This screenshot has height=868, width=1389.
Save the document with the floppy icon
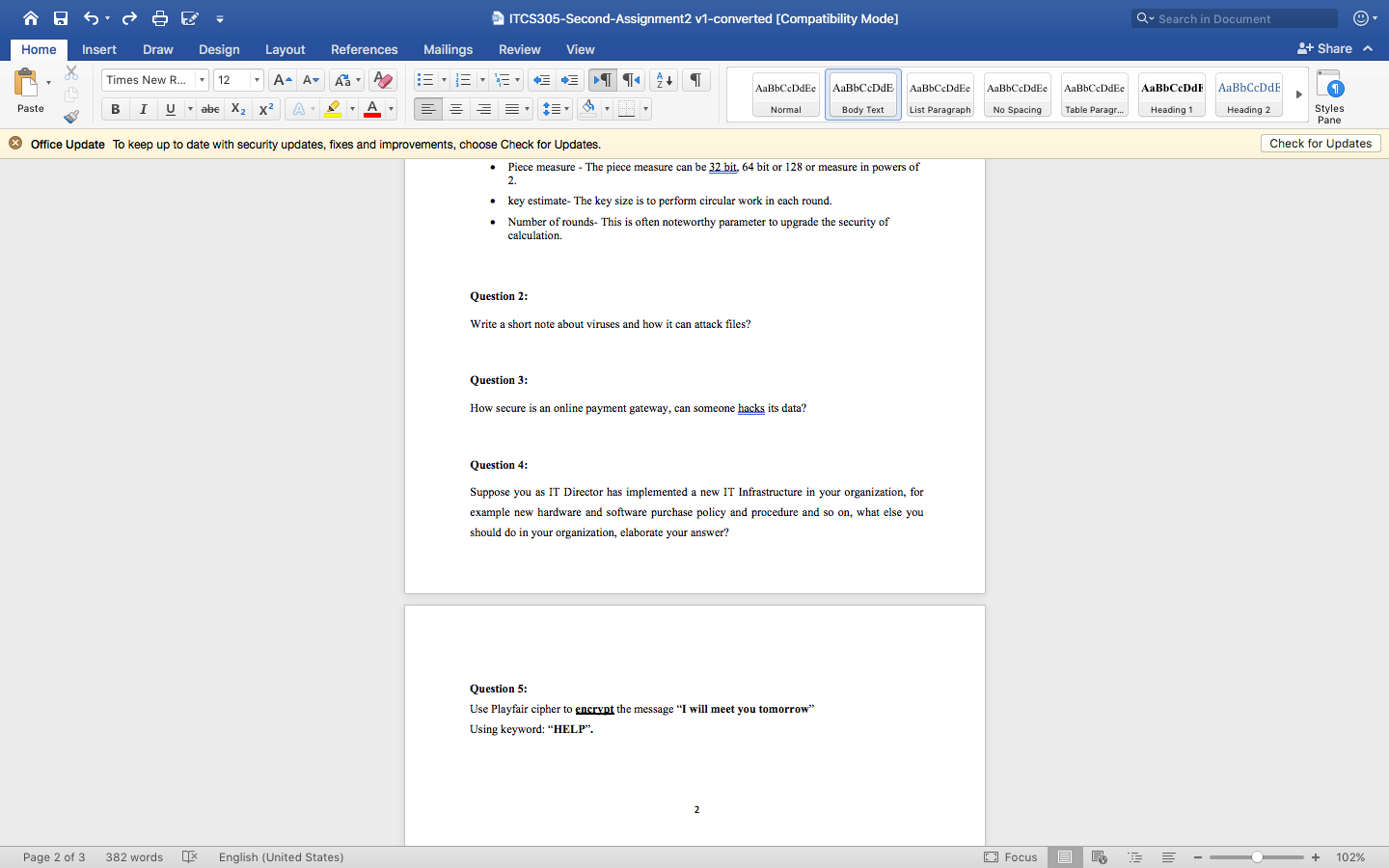[x=61, y=18]
